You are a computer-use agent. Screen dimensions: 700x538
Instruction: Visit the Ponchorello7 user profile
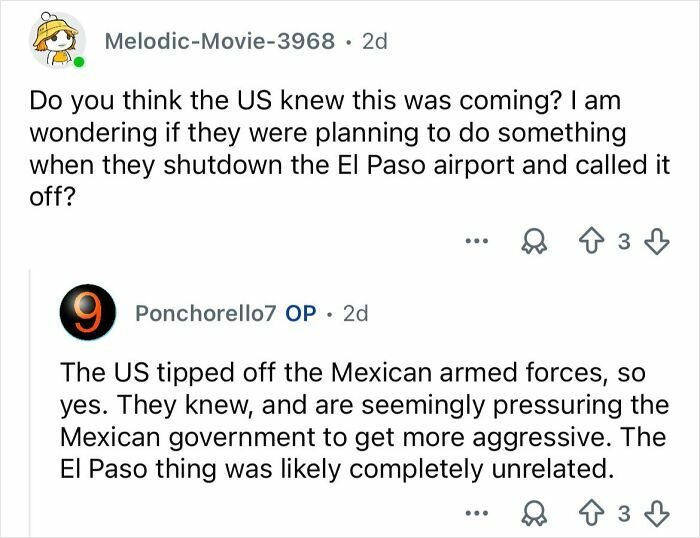tap(207, 313)
